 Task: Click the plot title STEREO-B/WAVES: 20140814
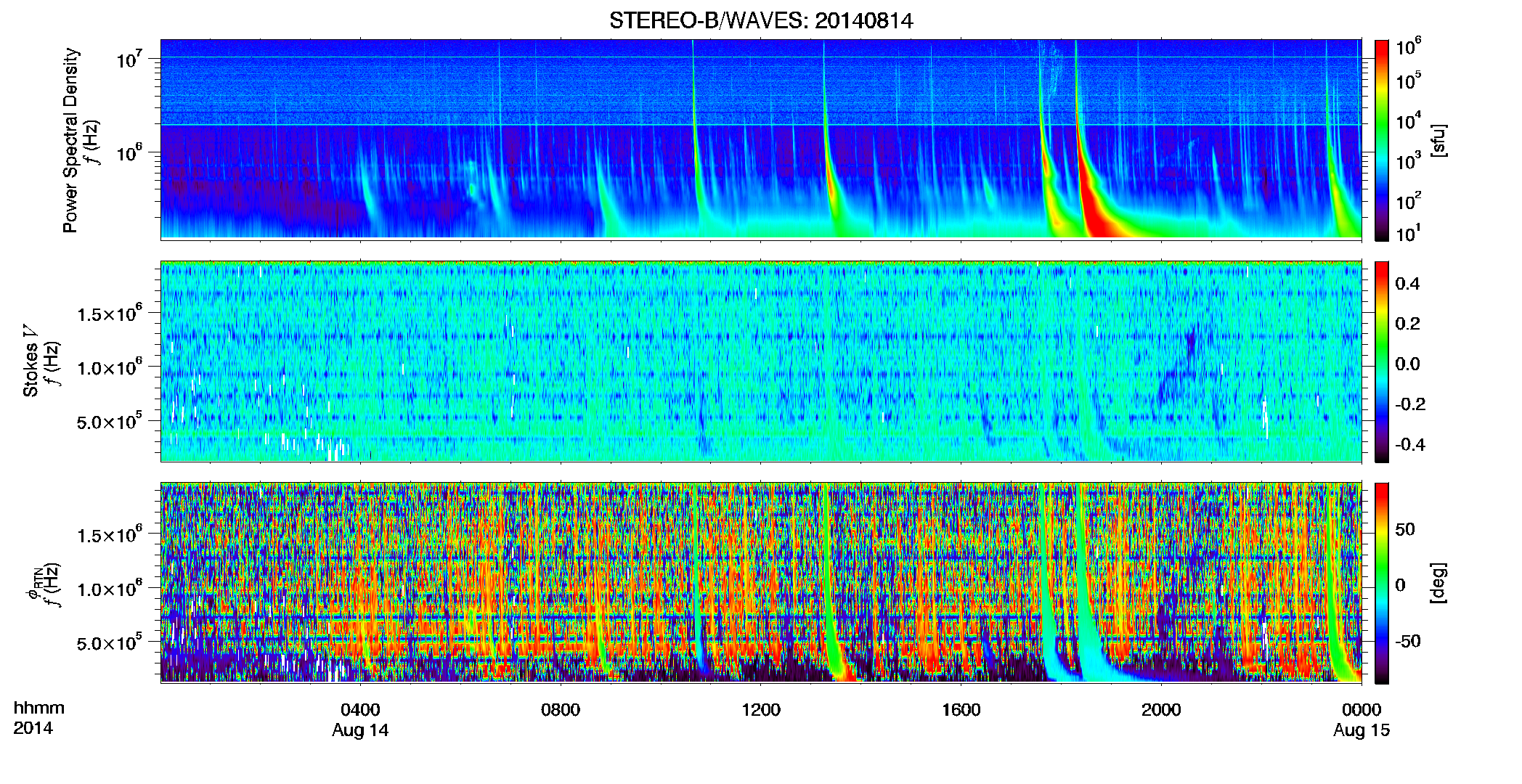[x=761, y=20]
